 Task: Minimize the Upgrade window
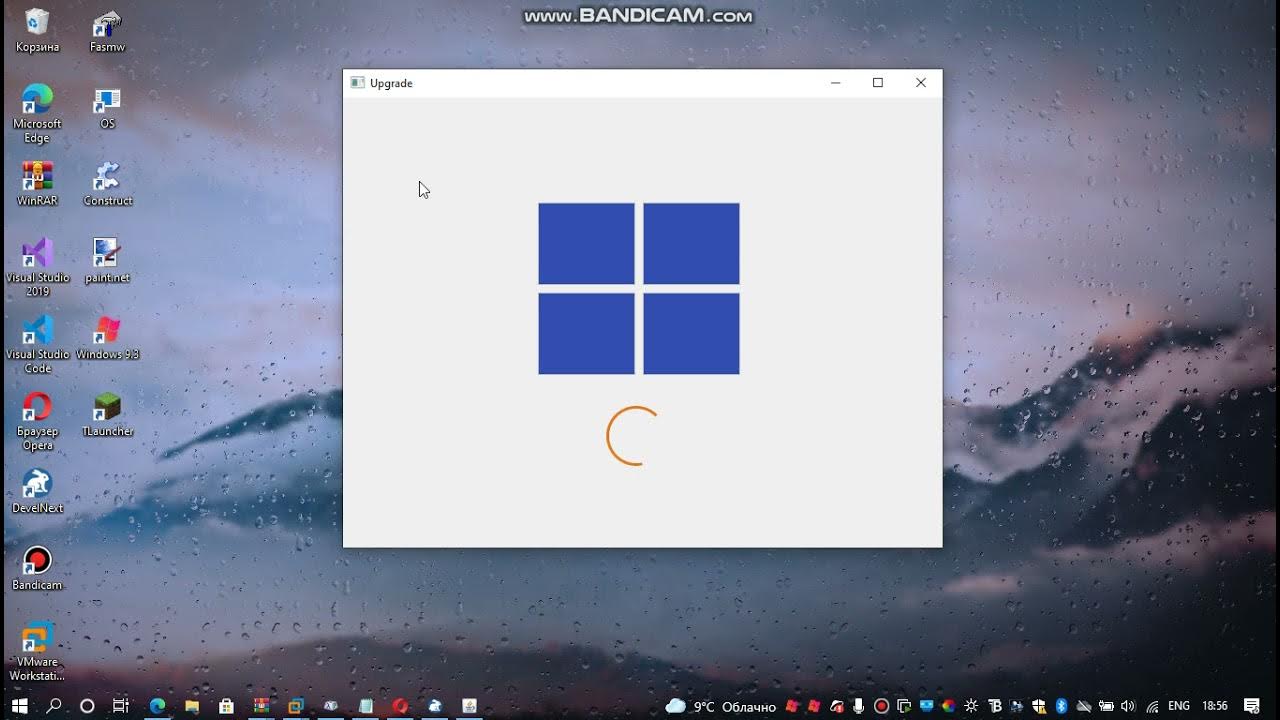[836, 83]
